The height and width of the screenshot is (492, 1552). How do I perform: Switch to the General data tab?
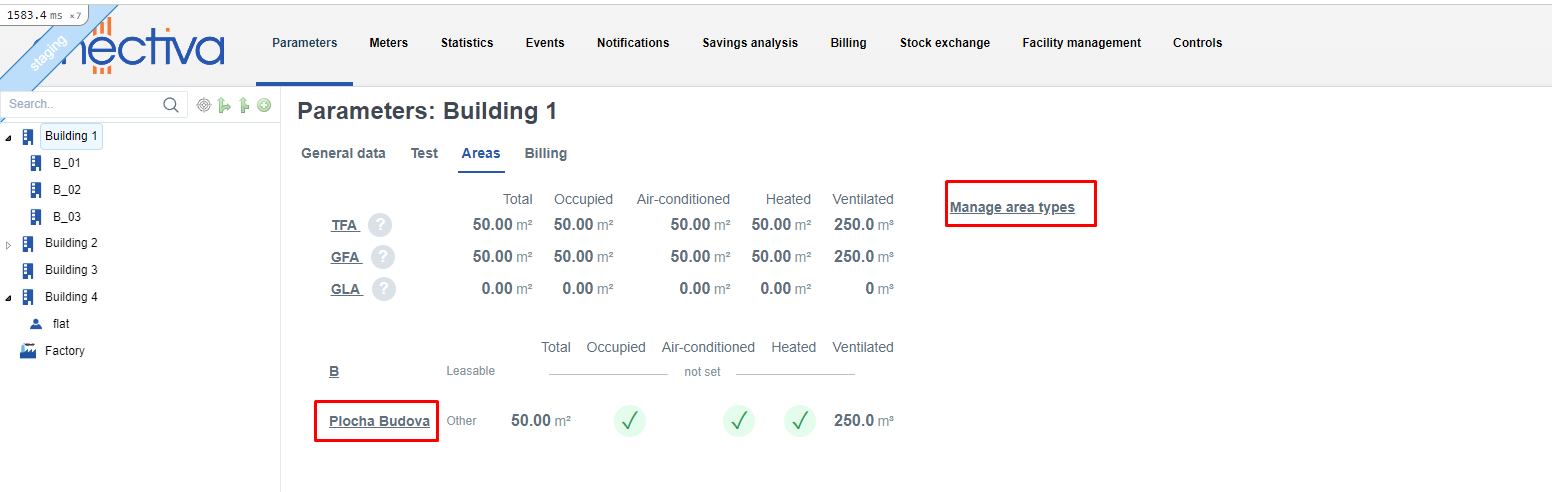[x=343, y=153]
